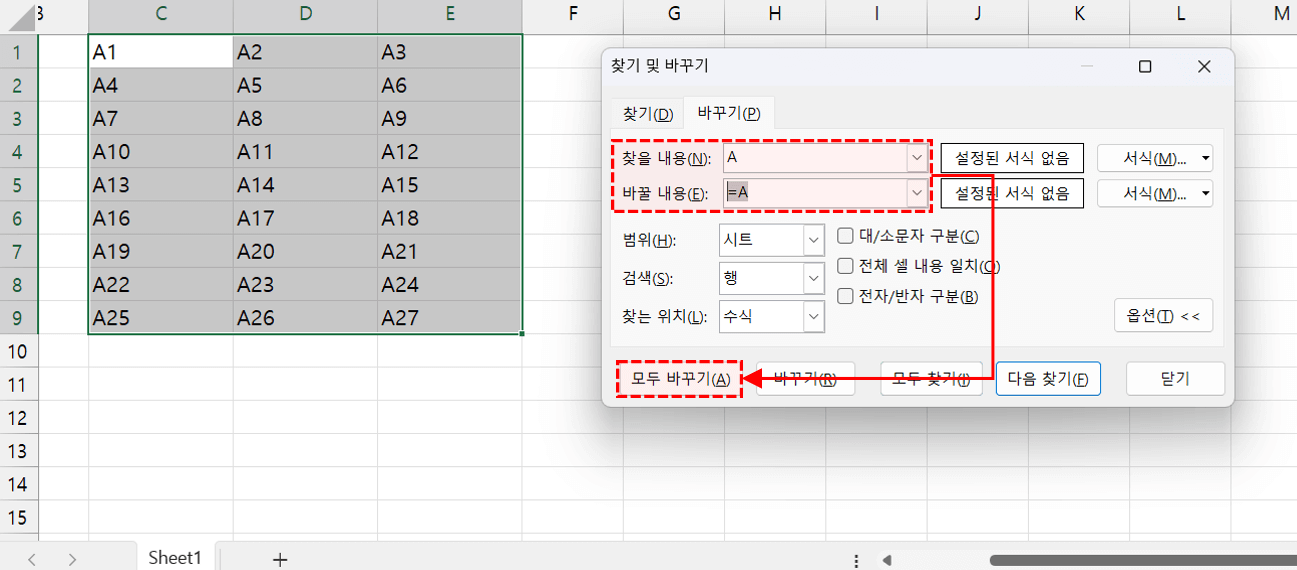Click the 다음 찾기(F) button

pos(1048,379)
